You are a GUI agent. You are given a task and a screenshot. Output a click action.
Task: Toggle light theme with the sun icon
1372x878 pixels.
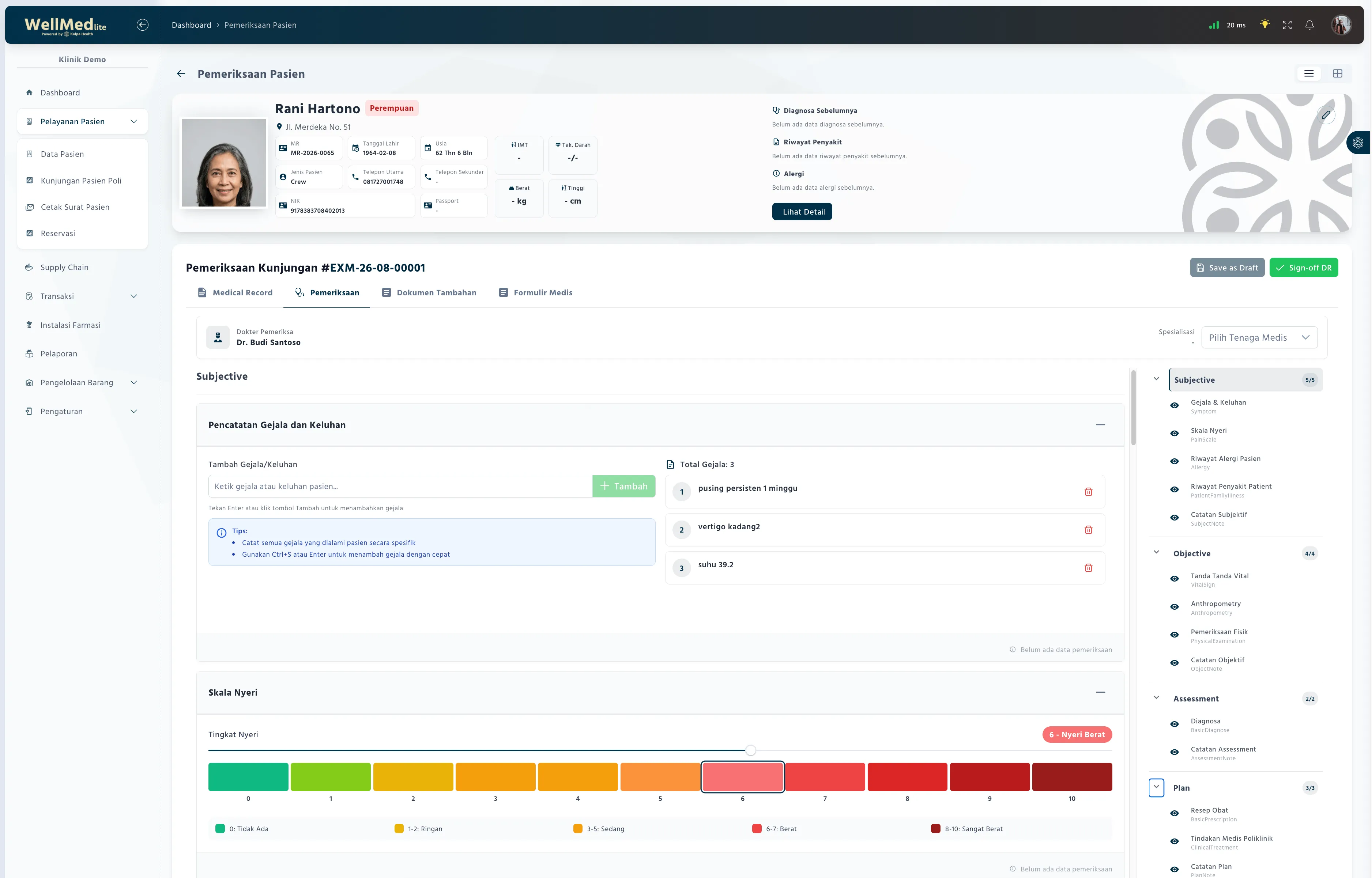1265,24
